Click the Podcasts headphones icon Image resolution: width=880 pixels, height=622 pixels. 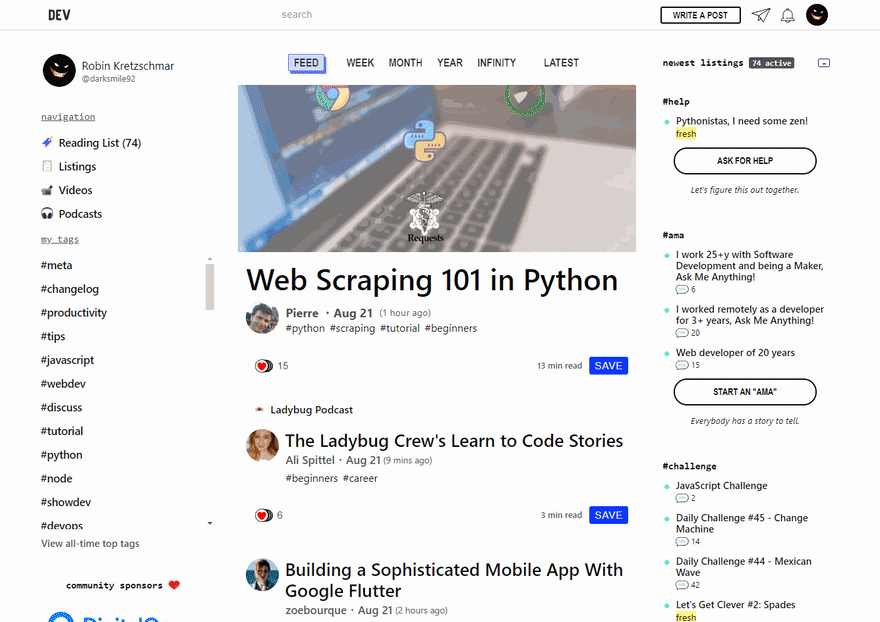click(47, 213)
